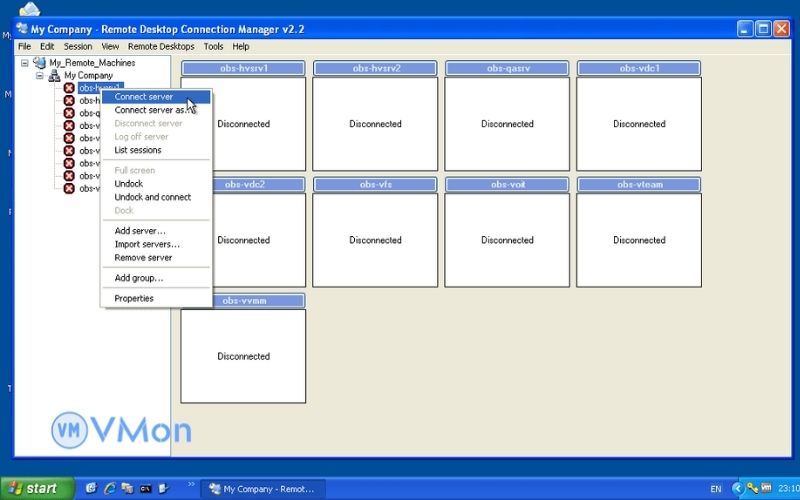Screen dimensions: 800x500
Task: Click the two-computers quick launch icon
Action: [x=127, y=488]
